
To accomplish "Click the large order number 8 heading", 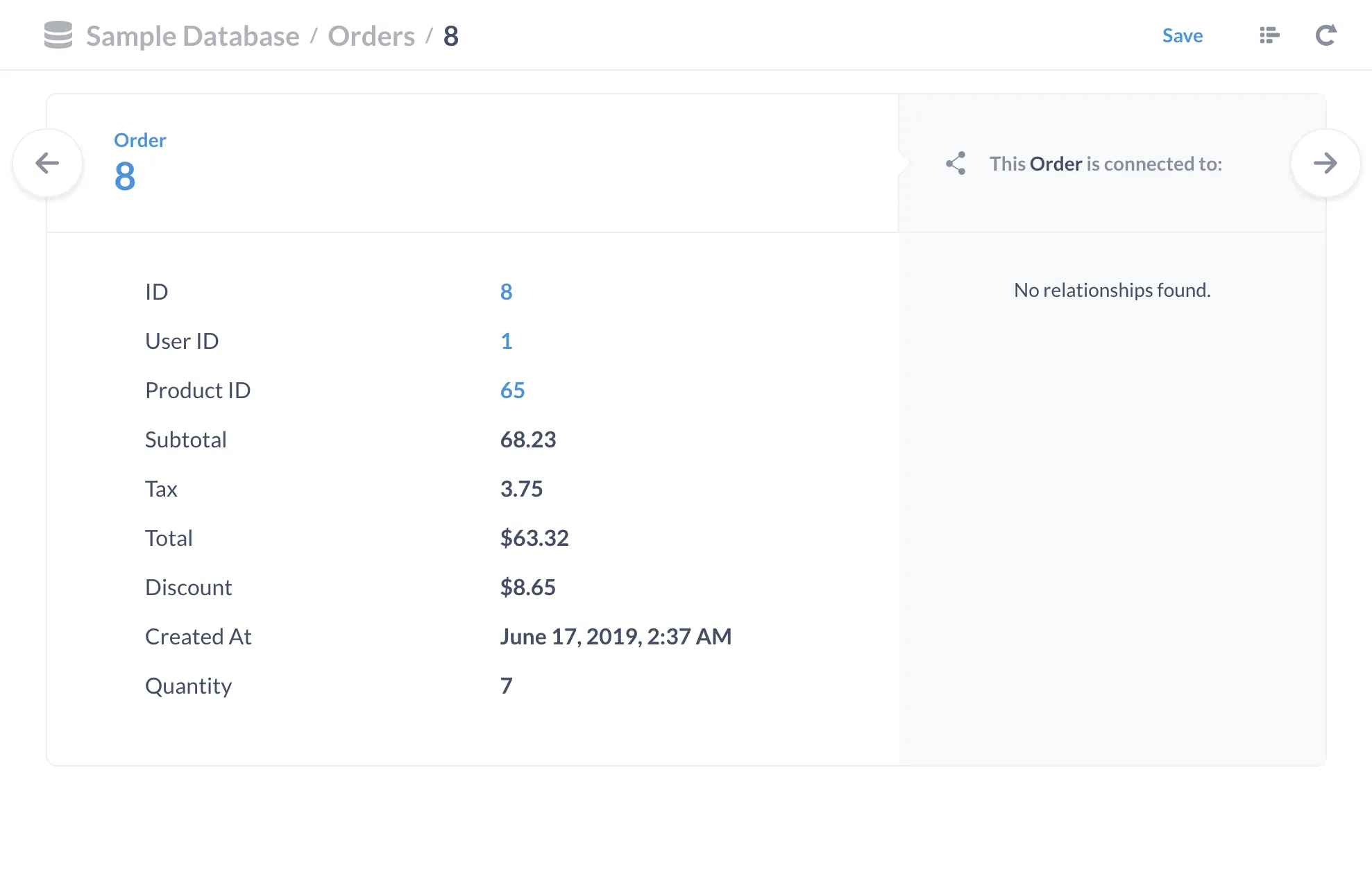I will 124,178.
